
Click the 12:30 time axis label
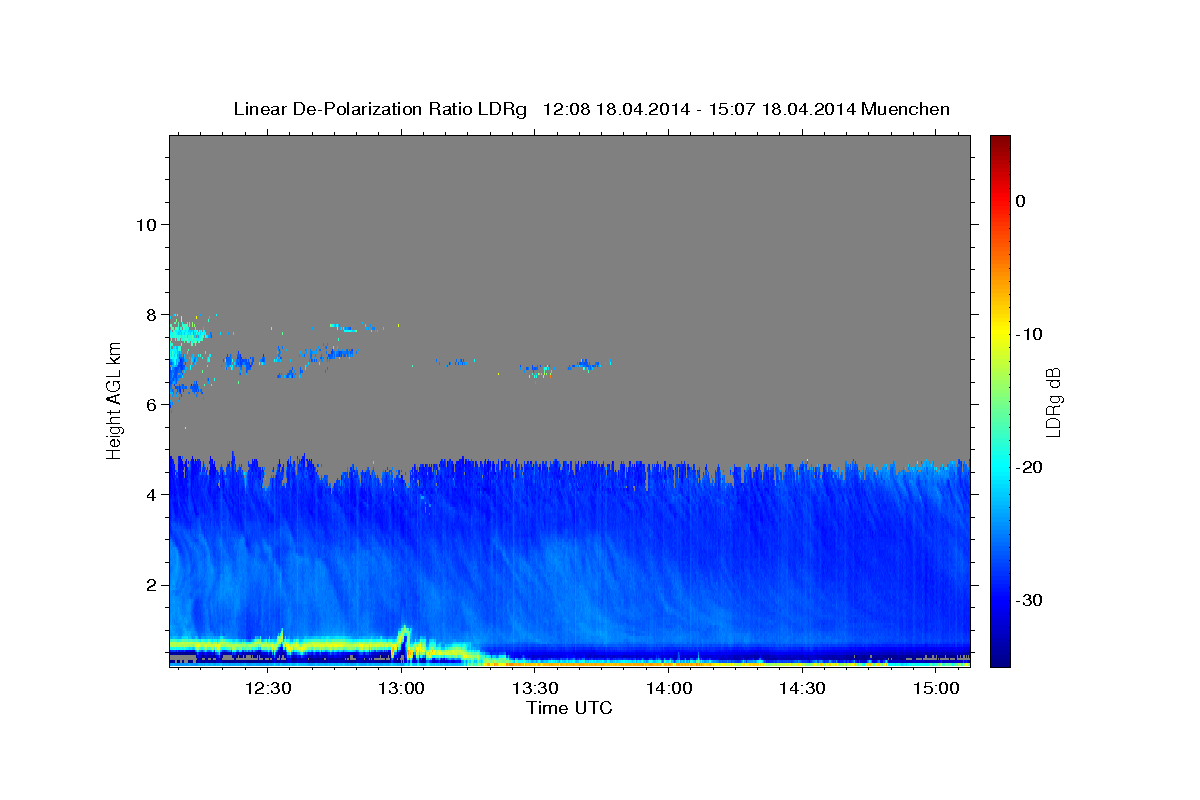point(269,688)
